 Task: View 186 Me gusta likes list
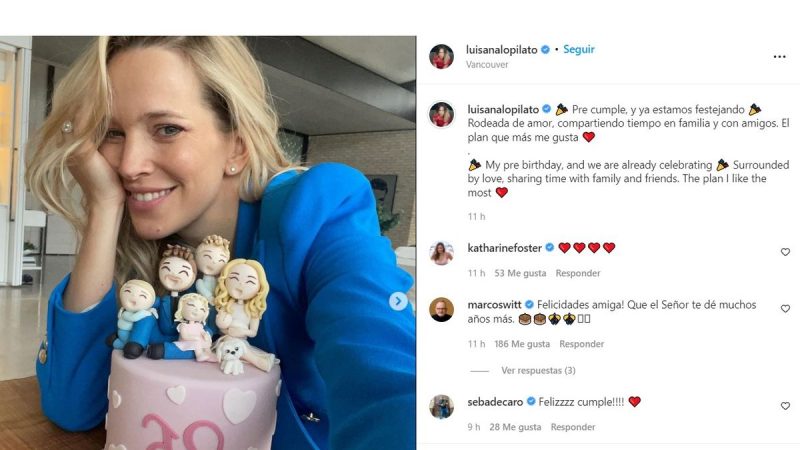tap(522, 344)
